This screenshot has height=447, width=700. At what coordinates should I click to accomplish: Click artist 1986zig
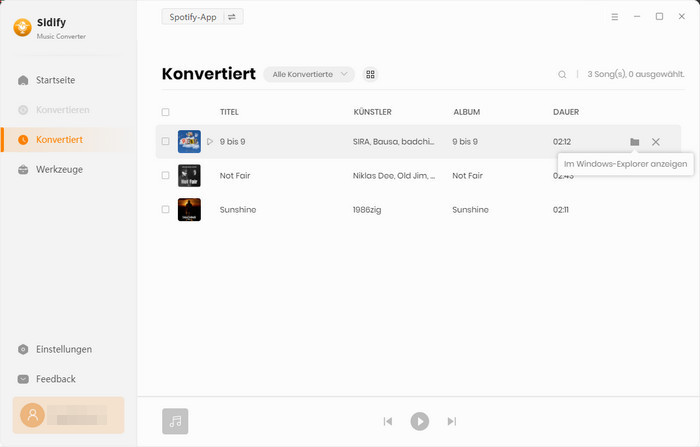pos(367,210)
